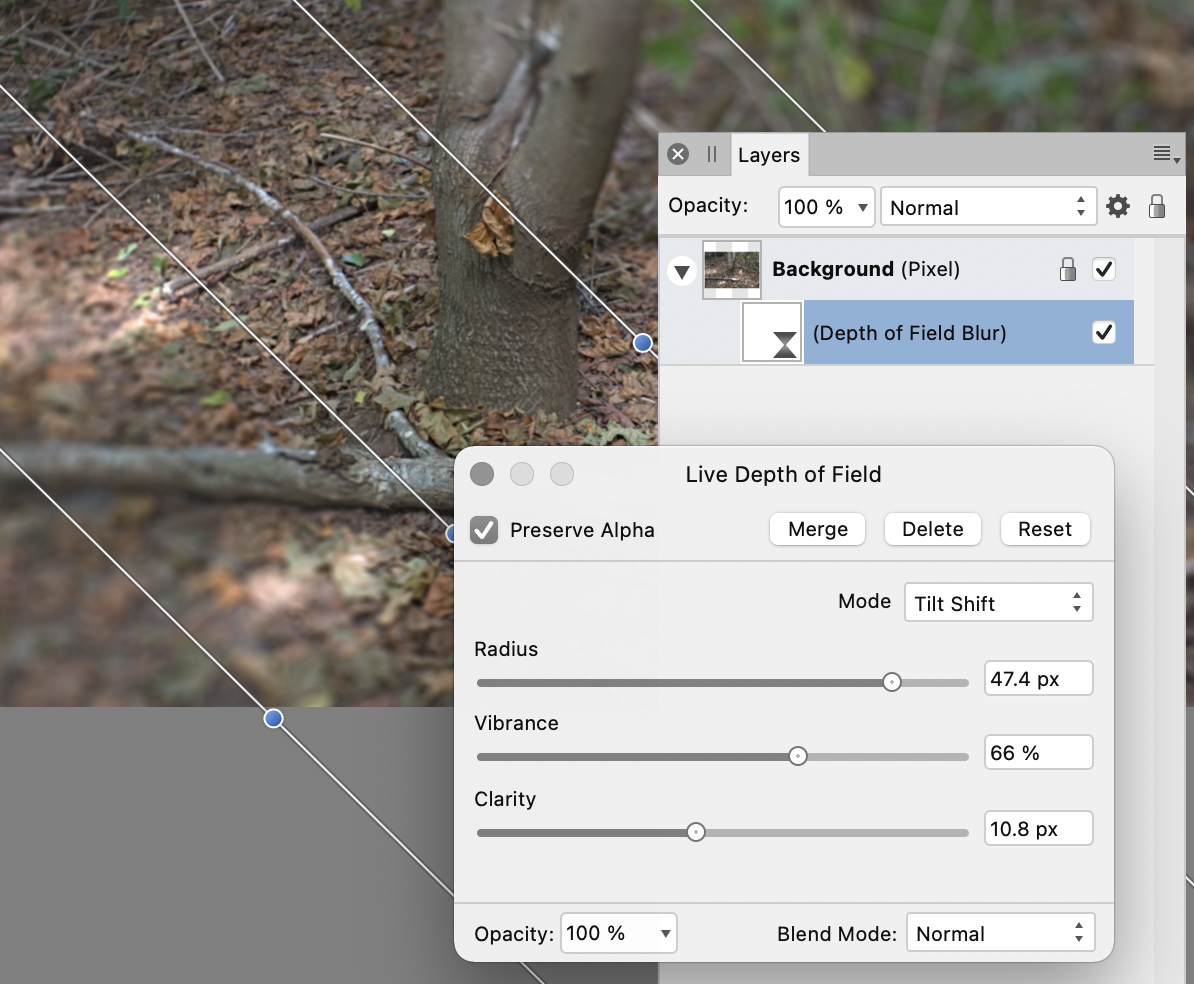Open the Mode dropdown showing Tilt Shift
Image resolution: width=1194 pixels, height=984 pixels.
coord(997,602)
